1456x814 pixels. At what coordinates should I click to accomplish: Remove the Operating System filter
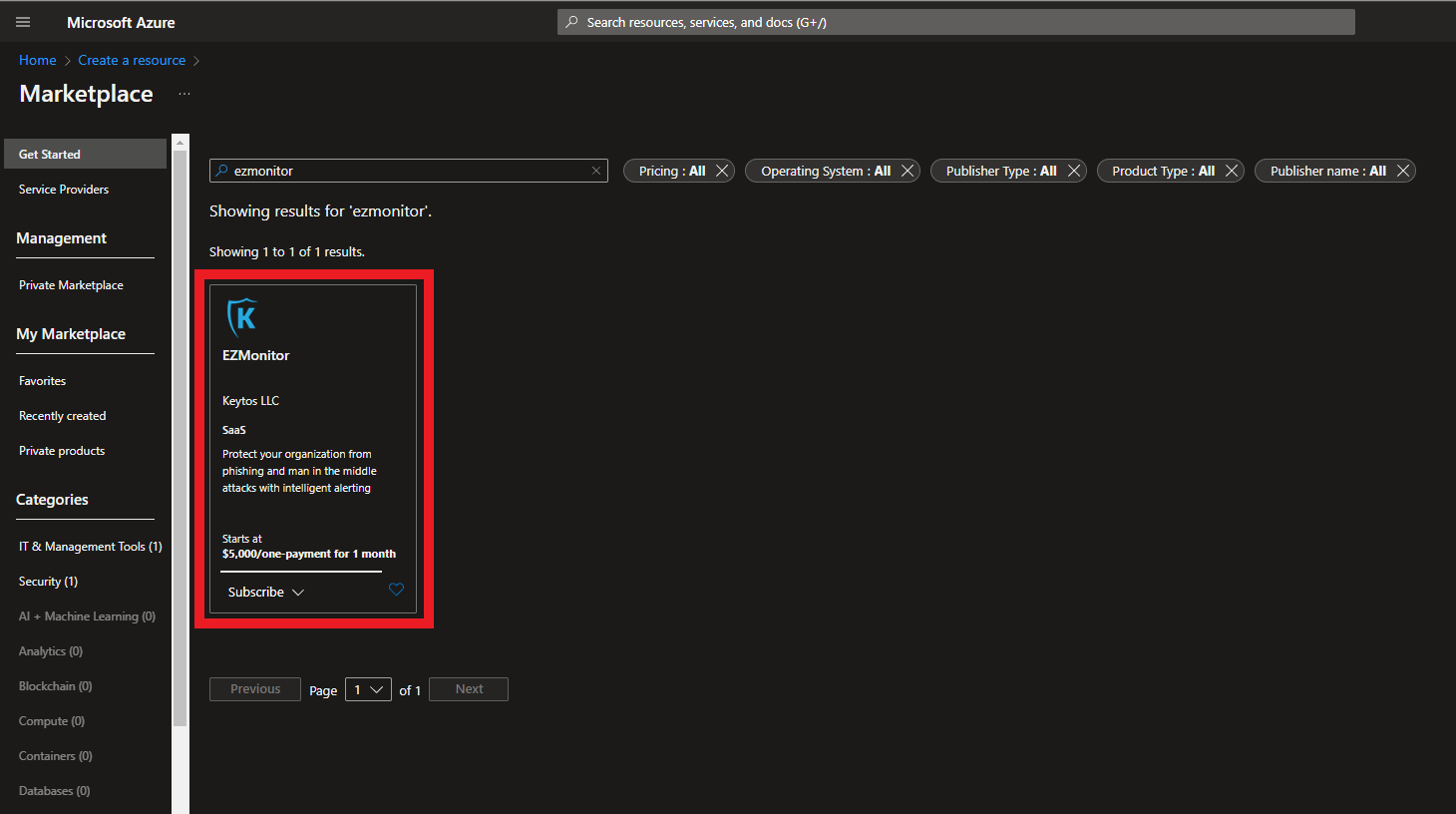pos(908,171)
